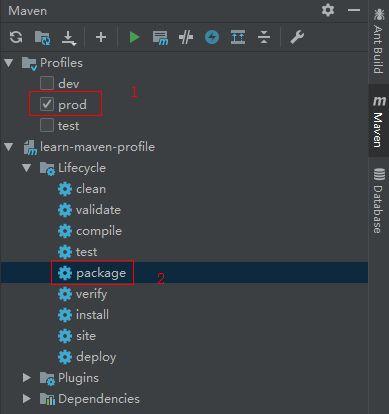Click the learn-maven-profile project icon
Screen dimensions: 389x414
coord(30,147)
